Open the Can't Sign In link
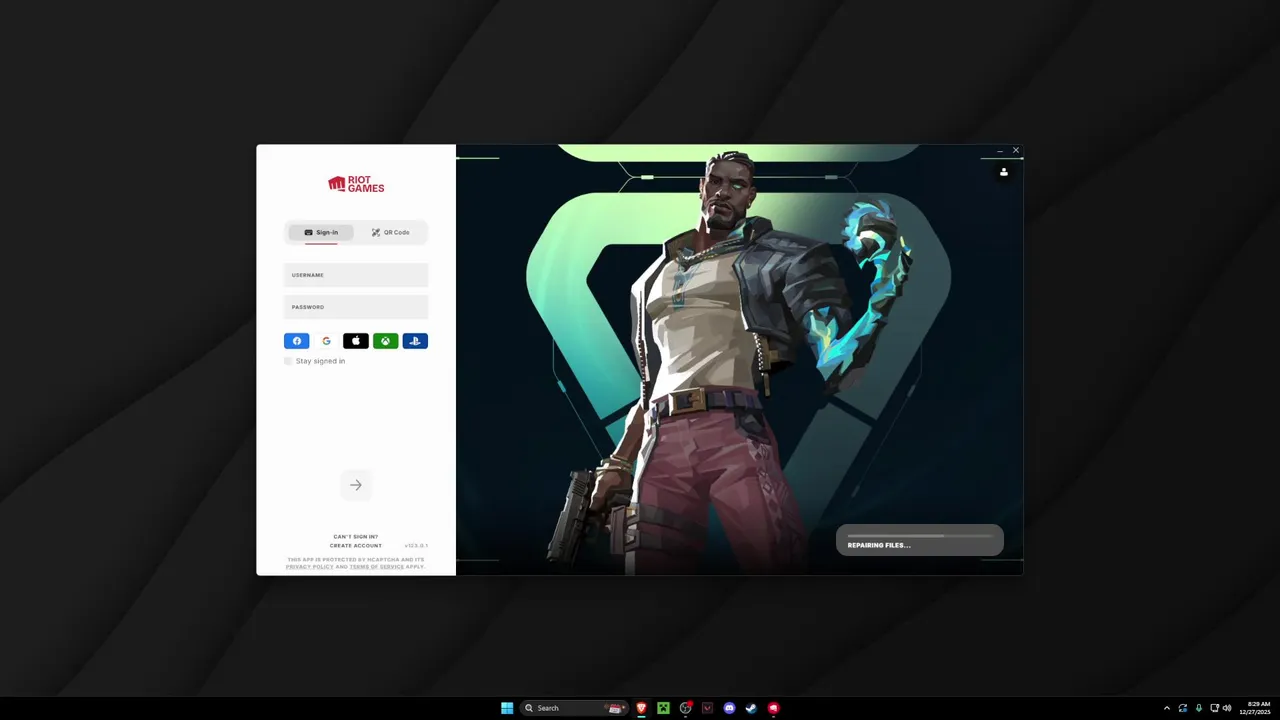Image resolution: width=1280 pixels, height=720 pixels. [x=356, y=537]
